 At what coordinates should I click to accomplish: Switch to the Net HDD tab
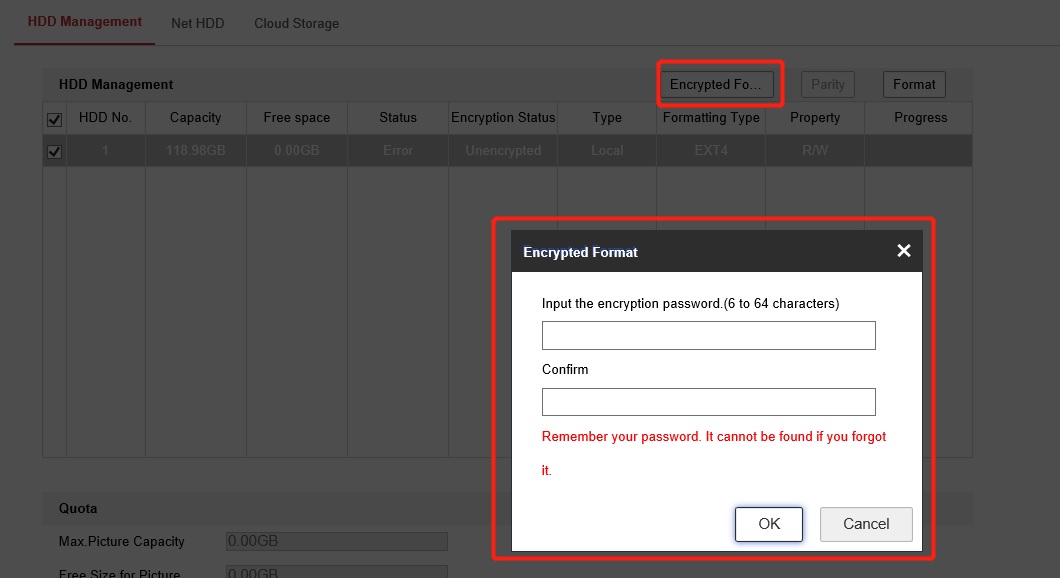197,23
